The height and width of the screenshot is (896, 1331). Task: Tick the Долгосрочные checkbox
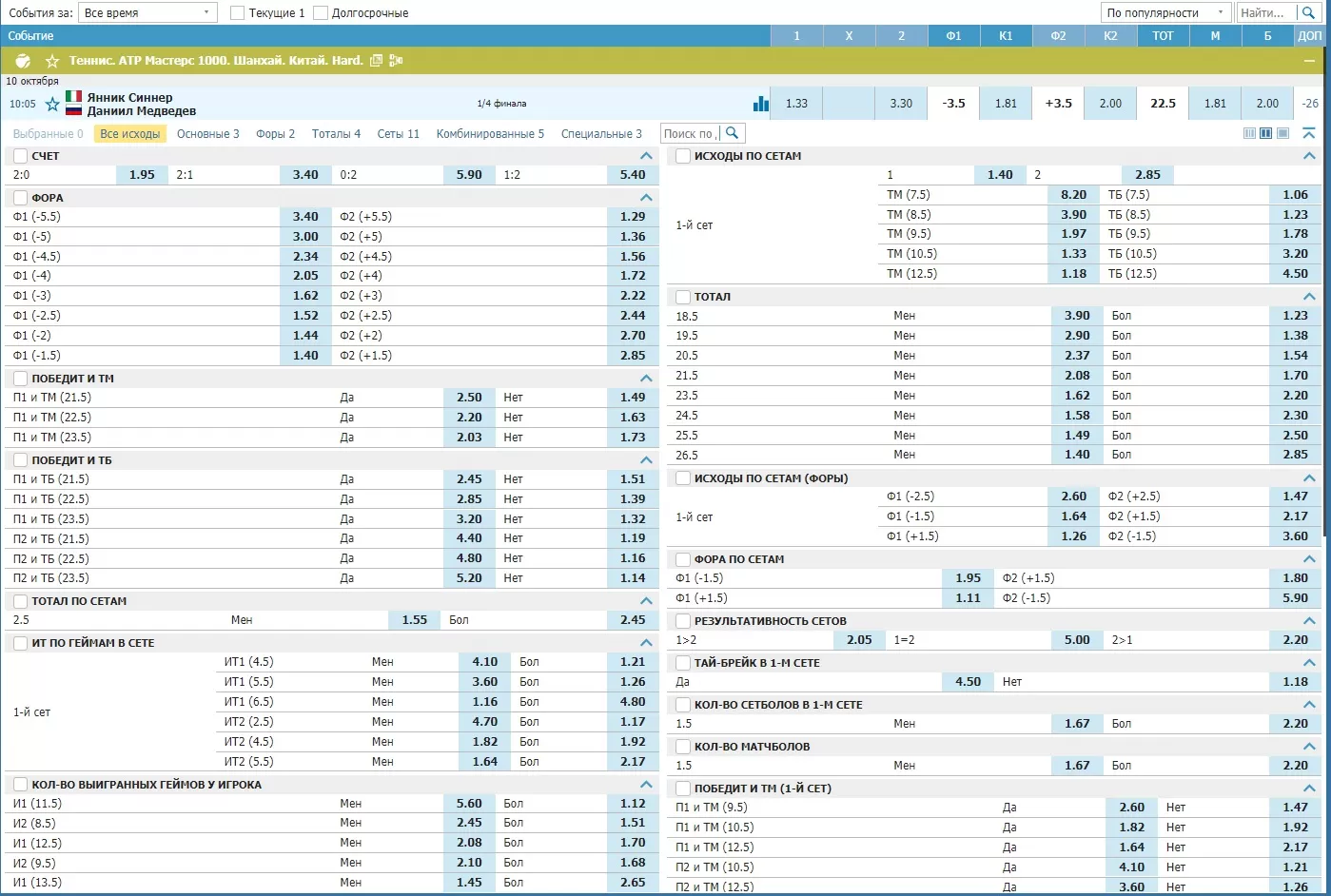(321, 13)
